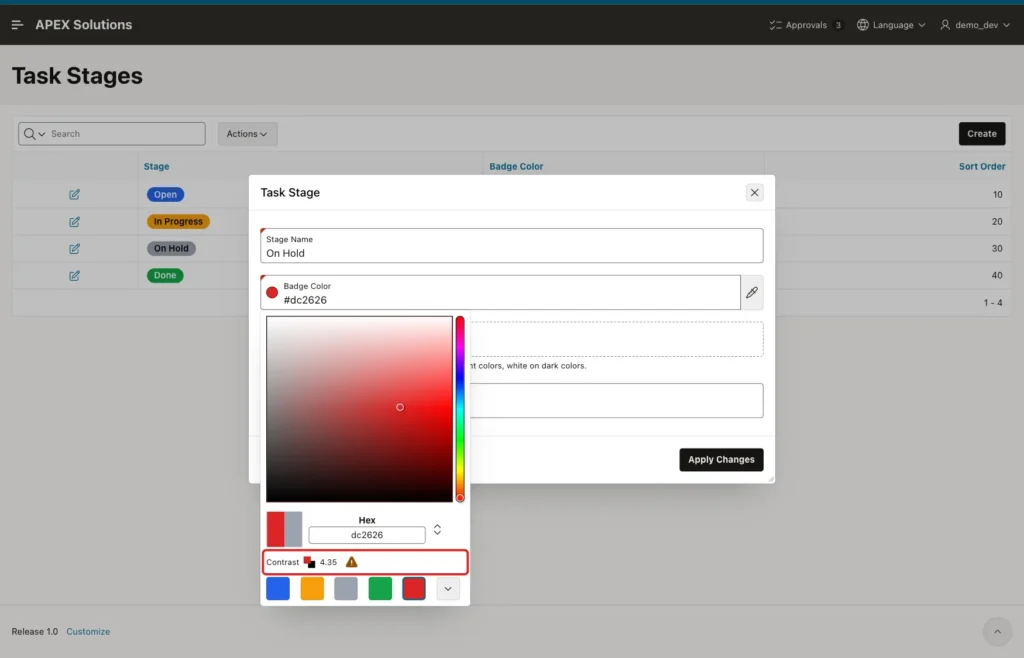The height and width of the screenshot is (658, 1024).
Task: Click the contrast color pair icon
Action: [x=310, y=562]
